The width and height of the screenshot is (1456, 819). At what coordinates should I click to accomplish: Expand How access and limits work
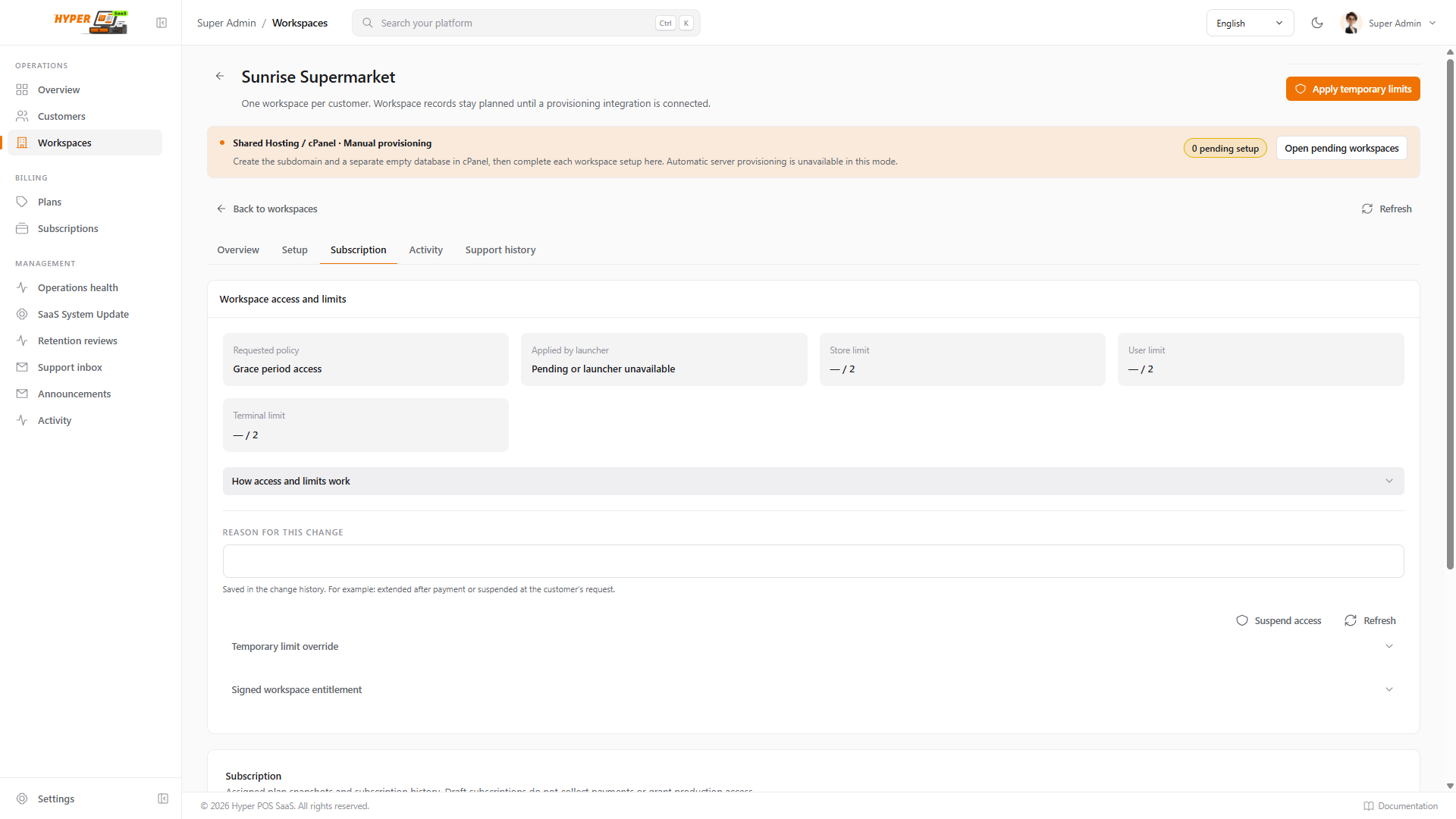tap(813, 481)
